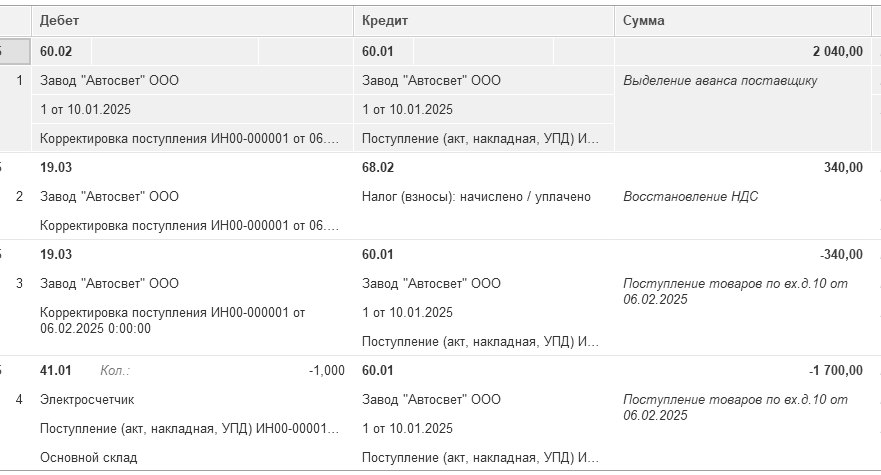Click Выделение аванса поставщику description
This screenshot has width=881, height=475.
pyautogui.click(x=720, y=80)
